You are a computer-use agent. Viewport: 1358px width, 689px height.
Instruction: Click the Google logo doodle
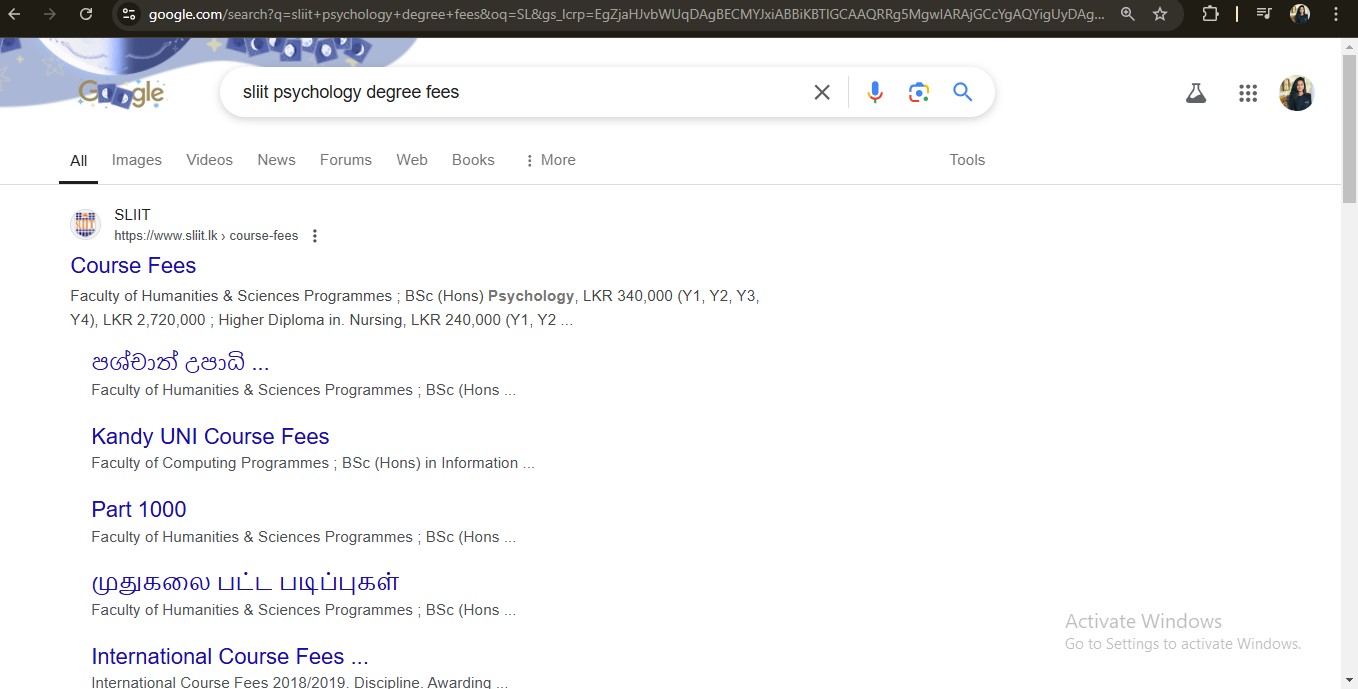pos(122,93)
